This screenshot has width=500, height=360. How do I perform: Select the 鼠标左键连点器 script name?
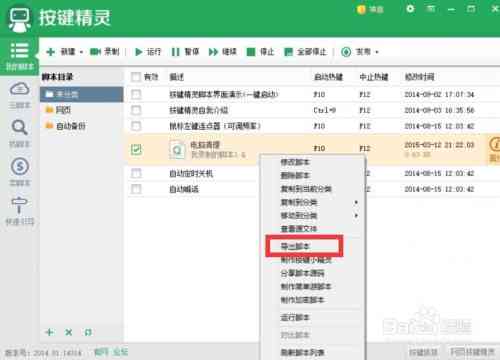point(215,126)
